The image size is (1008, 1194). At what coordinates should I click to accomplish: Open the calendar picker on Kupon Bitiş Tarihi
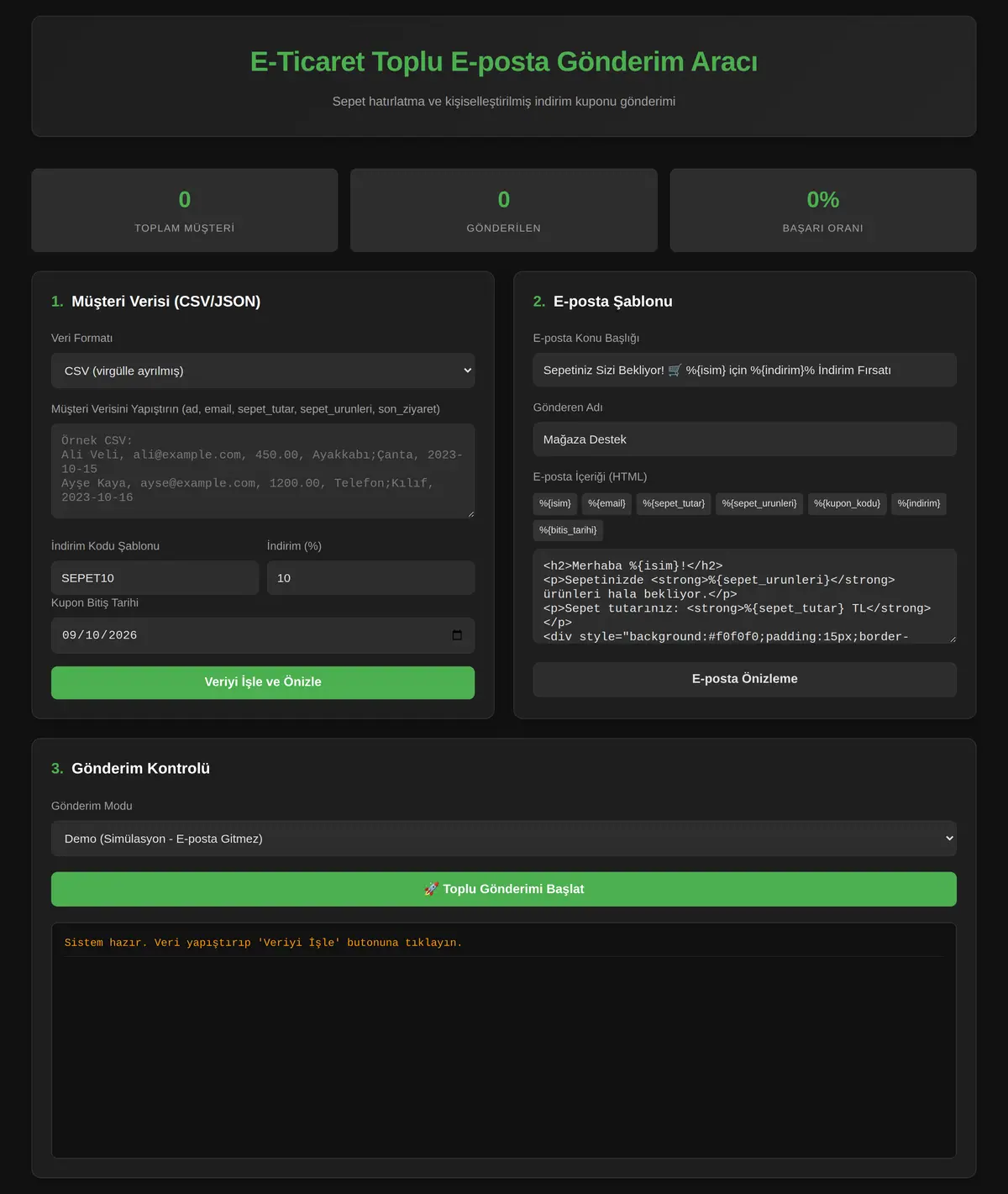[457, 635]
